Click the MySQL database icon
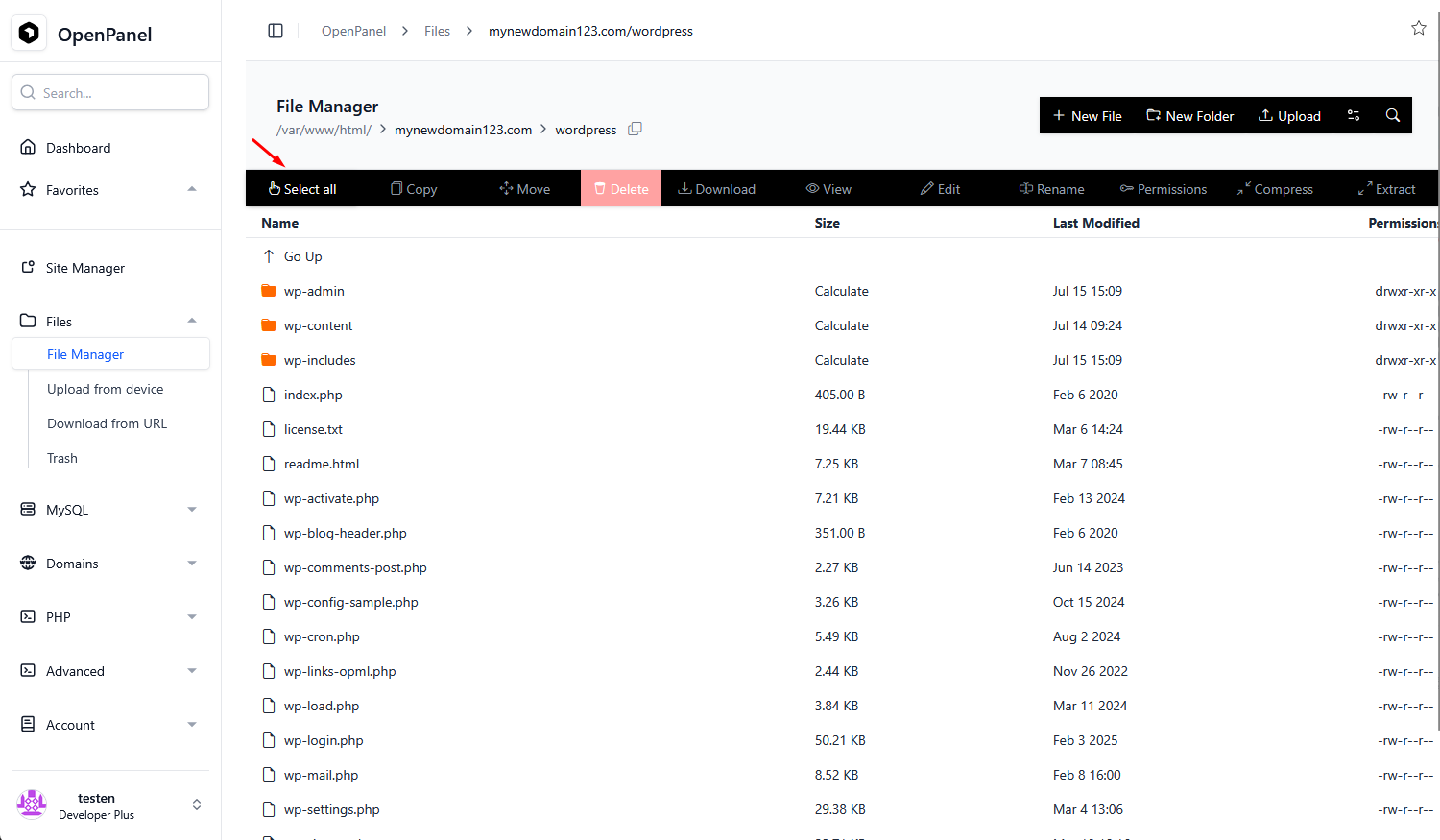Image resolution: width=1440 pixels, height=840 pixels. click(28, 509)
